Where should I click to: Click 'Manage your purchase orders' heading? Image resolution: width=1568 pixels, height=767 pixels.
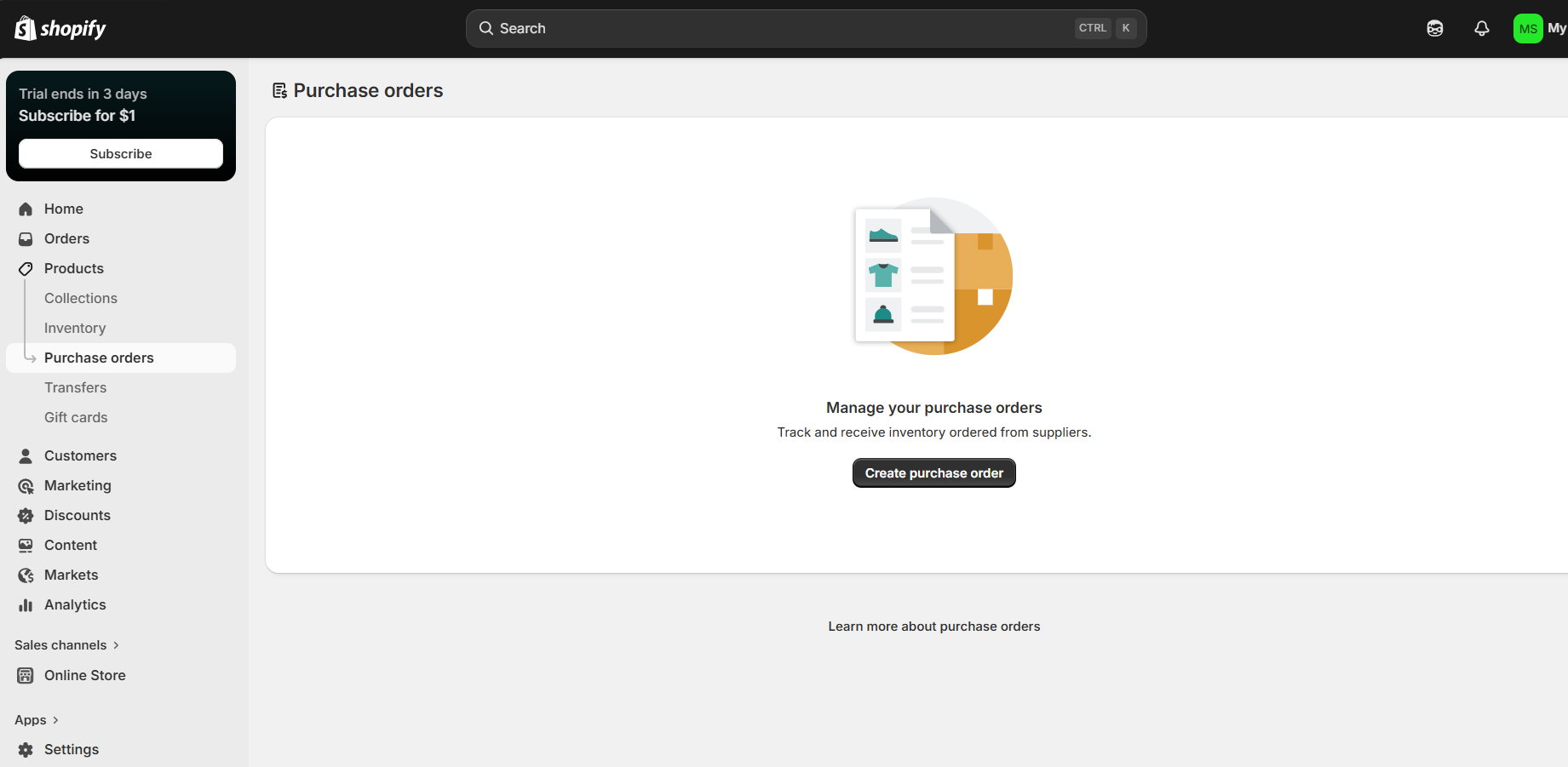[x=934, y=408]
